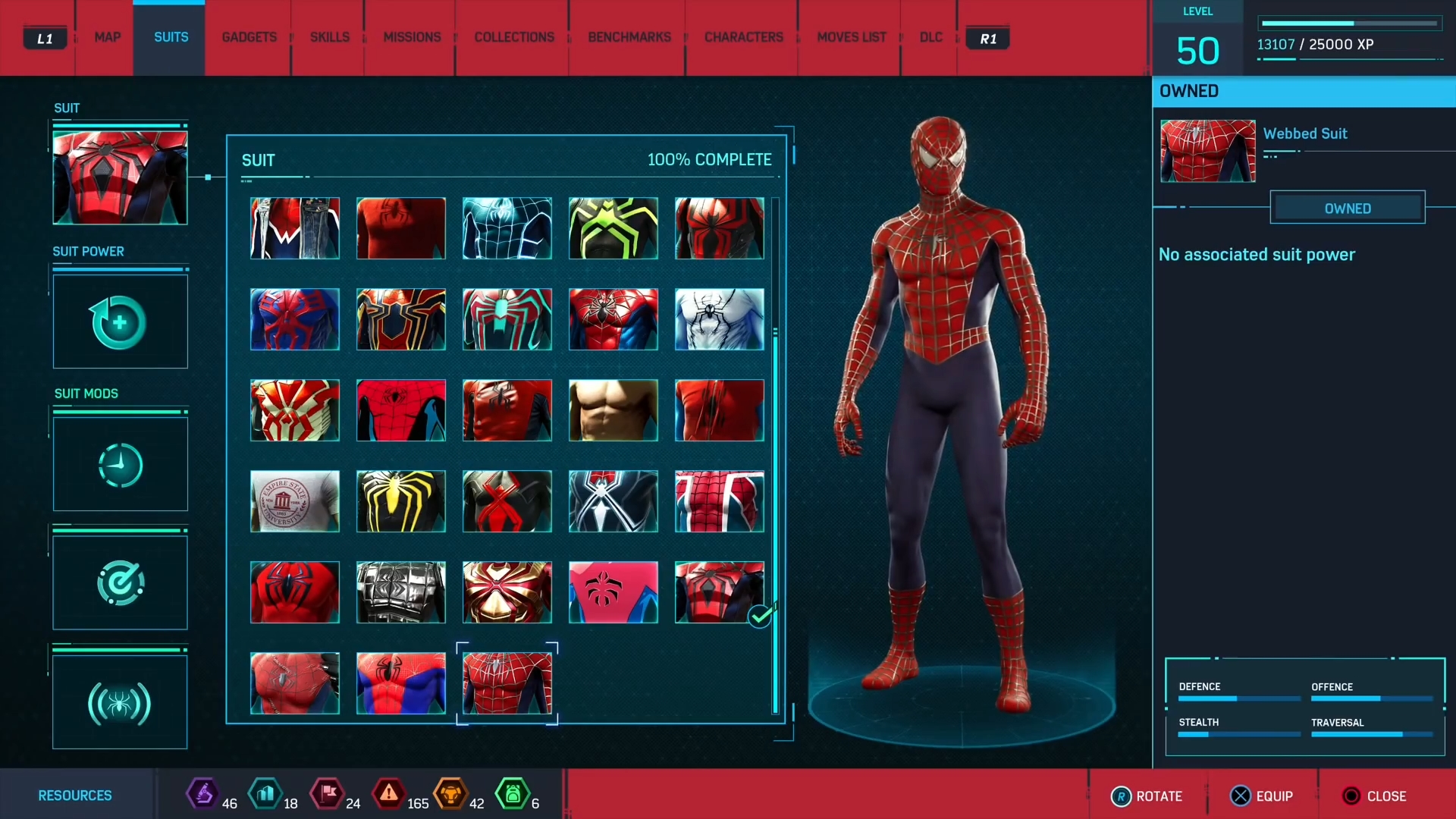Select the black suit with white spider

coord(613,501)
